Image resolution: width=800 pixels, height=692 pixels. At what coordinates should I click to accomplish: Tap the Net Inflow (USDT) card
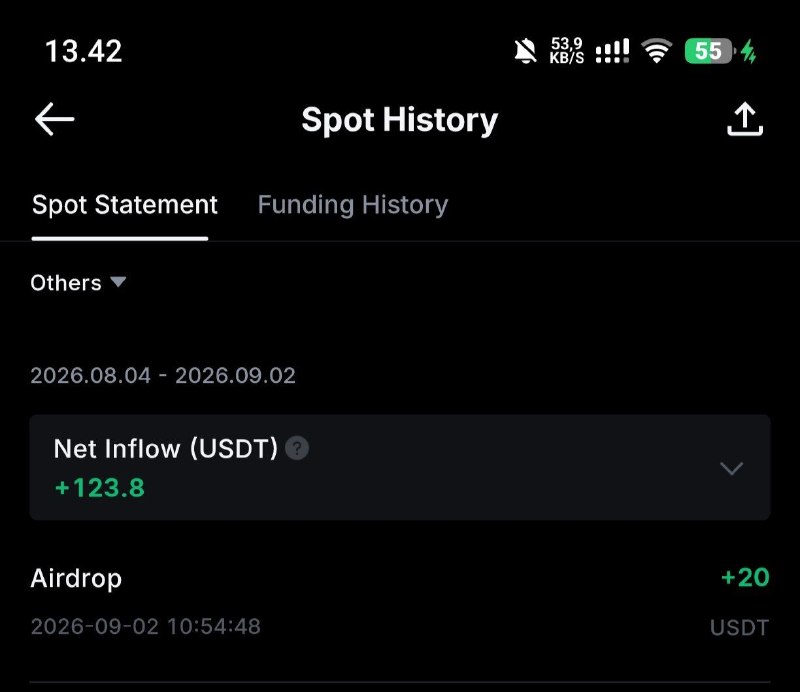click(x=399, y=467)
